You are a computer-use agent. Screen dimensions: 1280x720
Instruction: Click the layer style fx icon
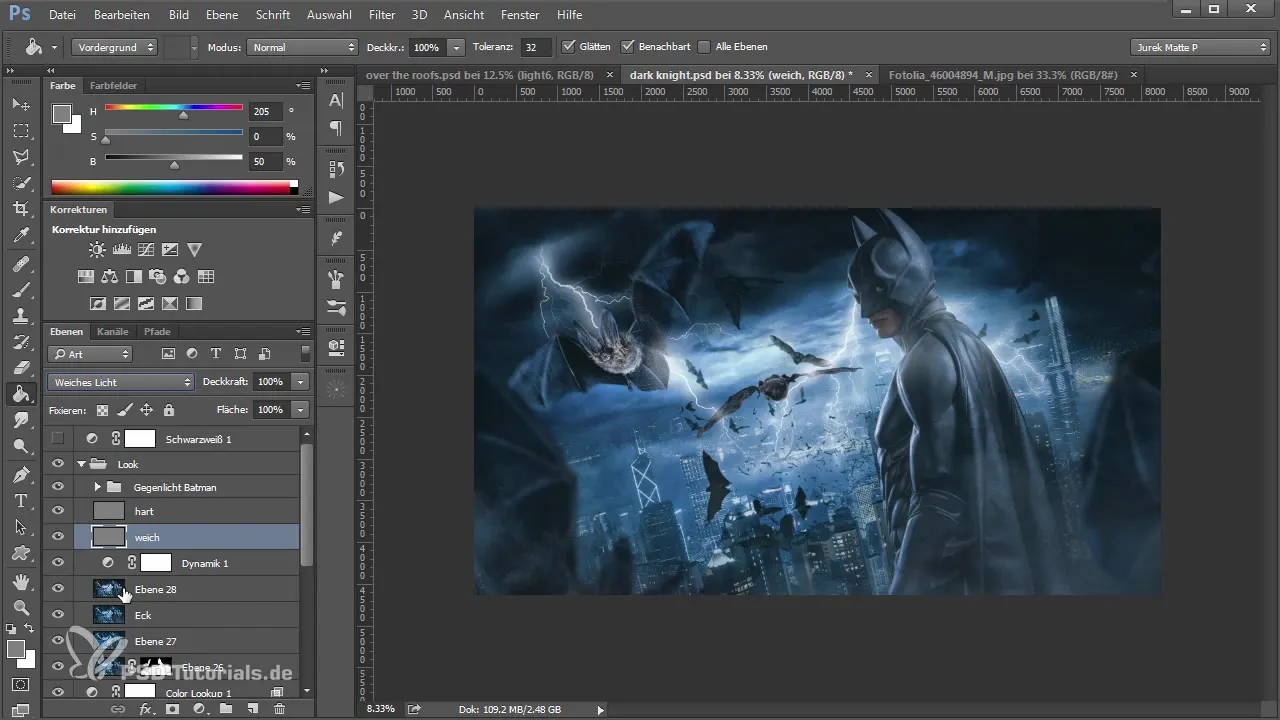[x=146, y=708]
